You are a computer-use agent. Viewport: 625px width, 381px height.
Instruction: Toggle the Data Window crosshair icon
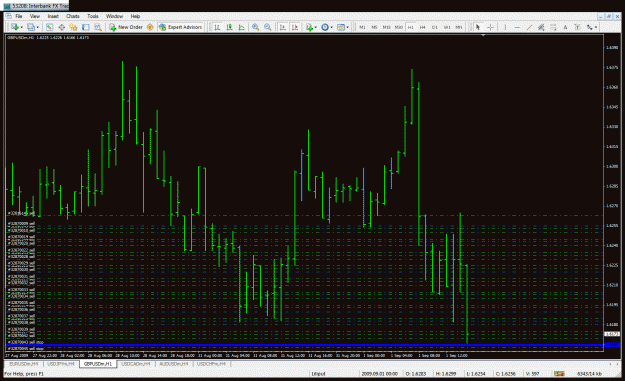[62, 27]
